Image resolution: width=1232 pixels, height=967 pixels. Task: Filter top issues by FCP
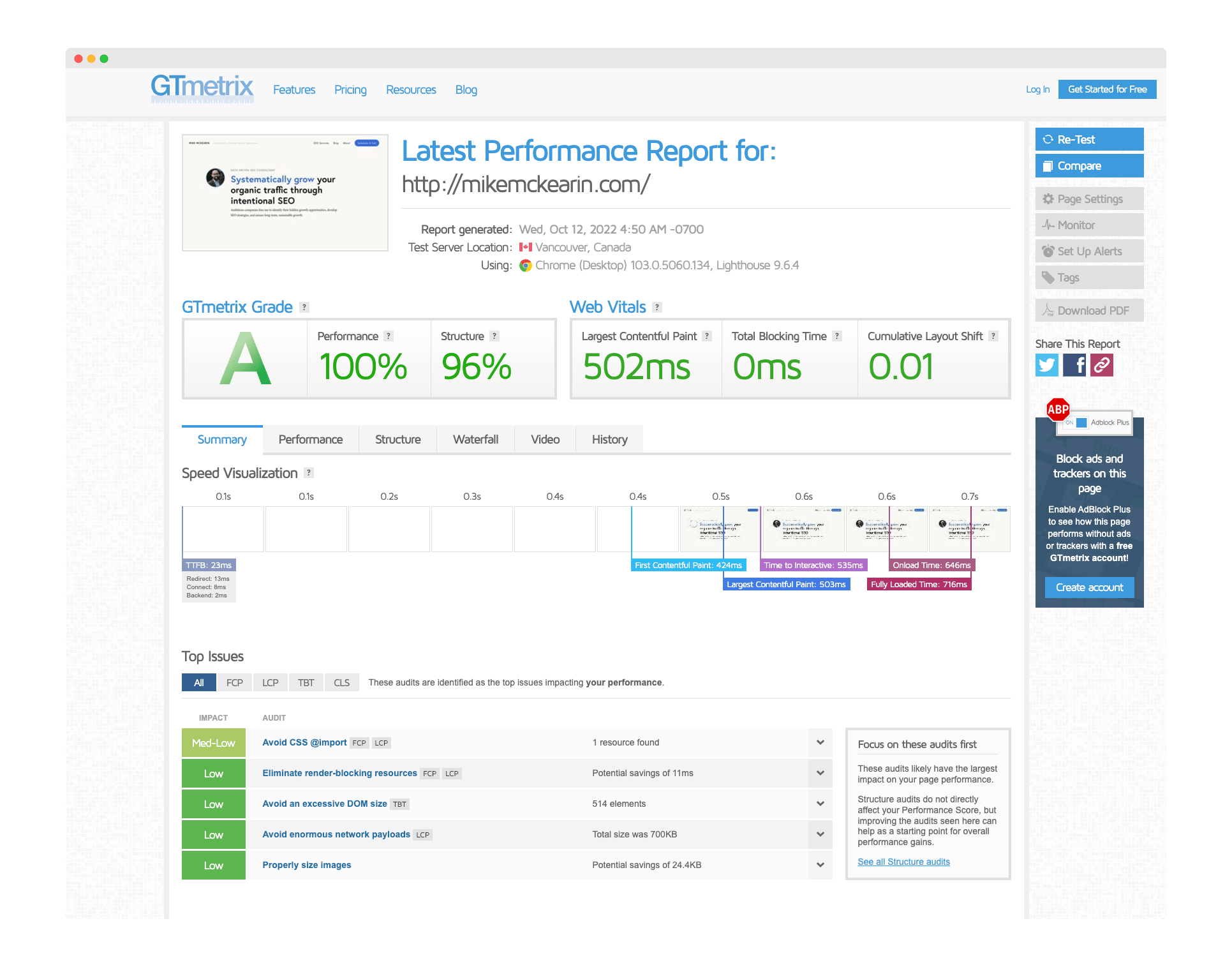pyautogui.click(x=235, y=682)
